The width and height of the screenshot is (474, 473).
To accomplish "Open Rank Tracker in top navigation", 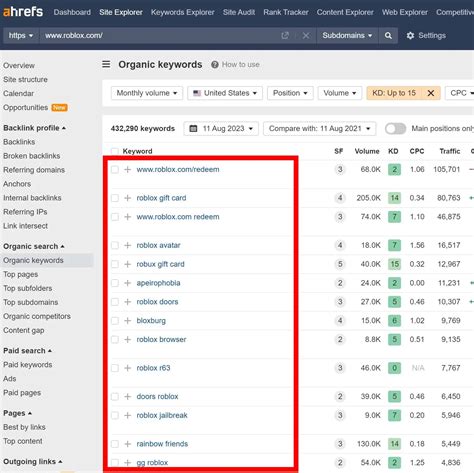I will (286, 12).
